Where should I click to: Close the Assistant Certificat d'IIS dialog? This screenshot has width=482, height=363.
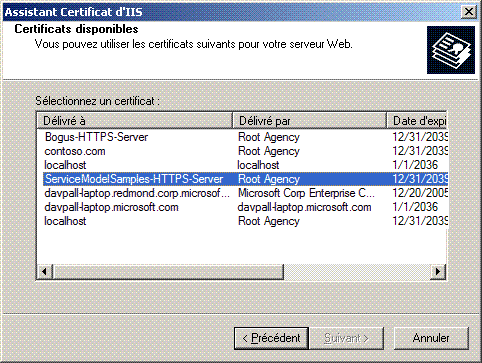click(x=468, y=12)
